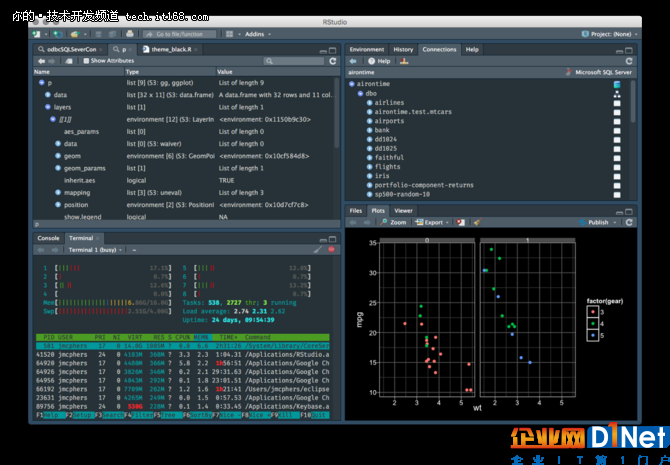Screen dimensions: 670x465
Task: Go back in the object explorer
Action: pos(41,61)
